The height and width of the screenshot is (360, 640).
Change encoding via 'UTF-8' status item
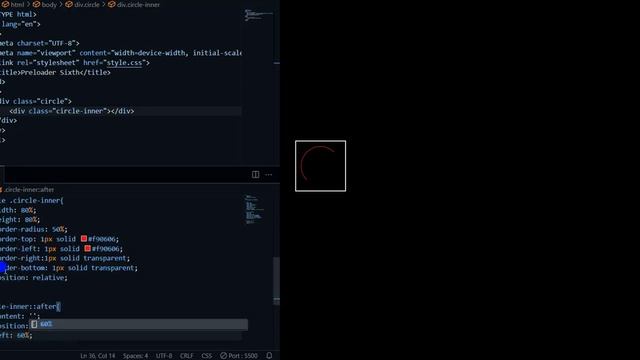point(164,356)
